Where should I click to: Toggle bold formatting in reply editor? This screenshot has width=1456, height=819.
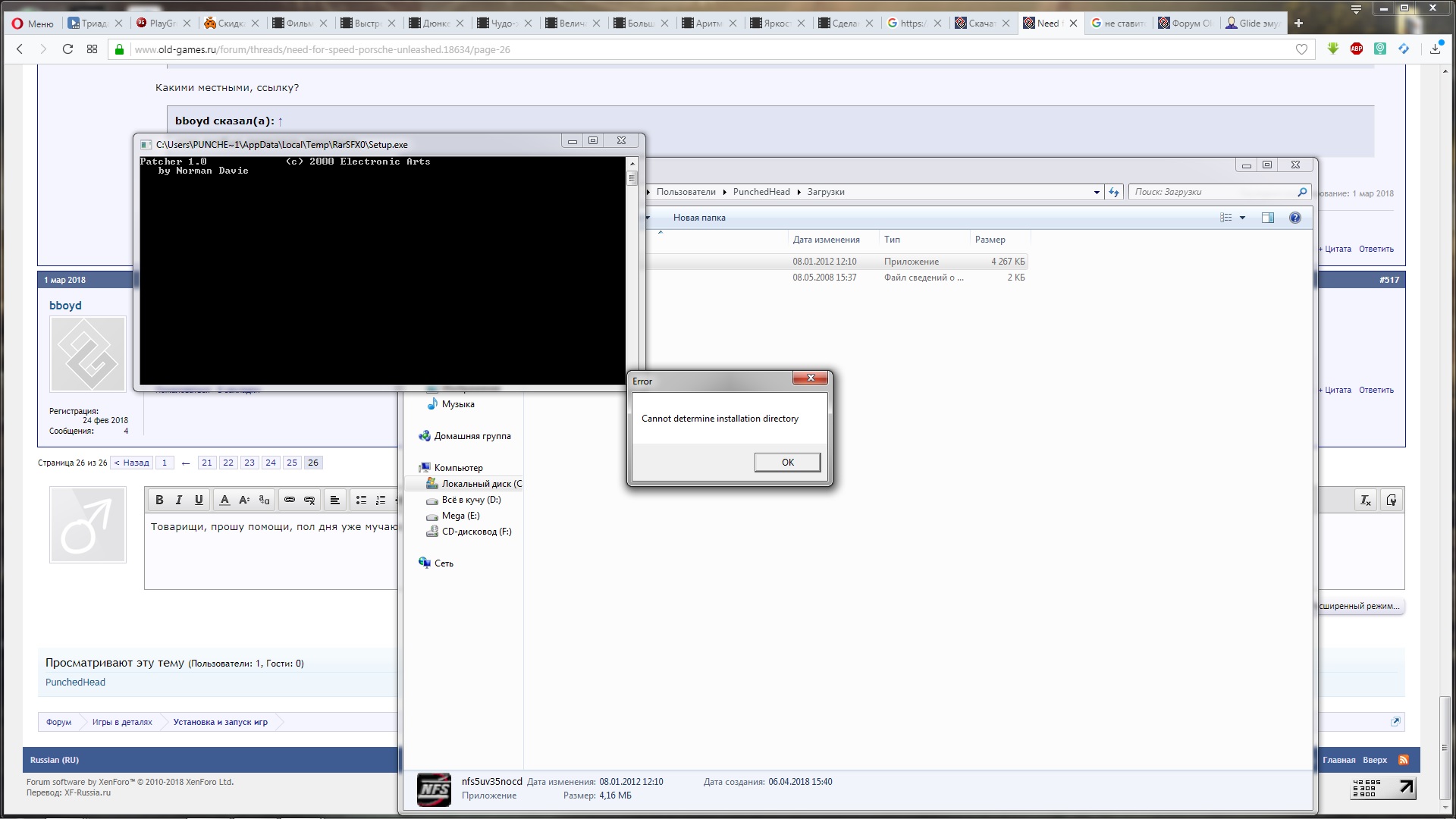(159, 500)
